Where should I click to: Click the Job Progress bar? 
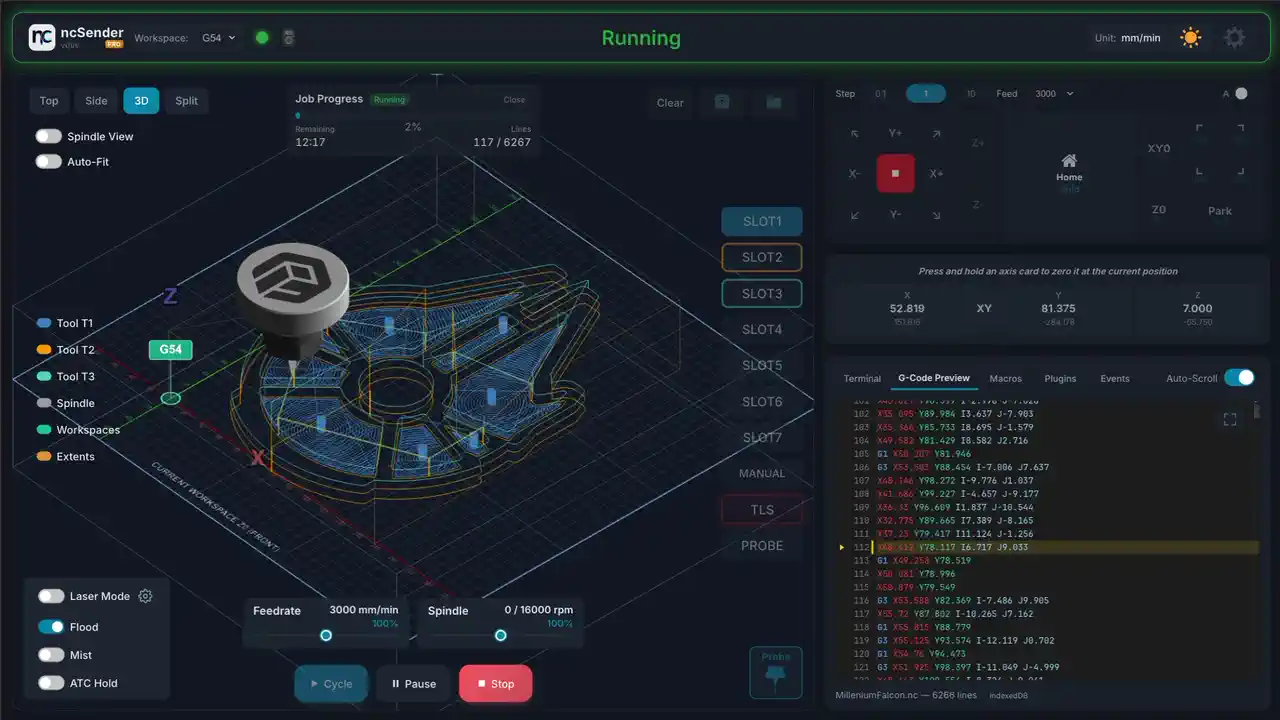coord(413,115)
